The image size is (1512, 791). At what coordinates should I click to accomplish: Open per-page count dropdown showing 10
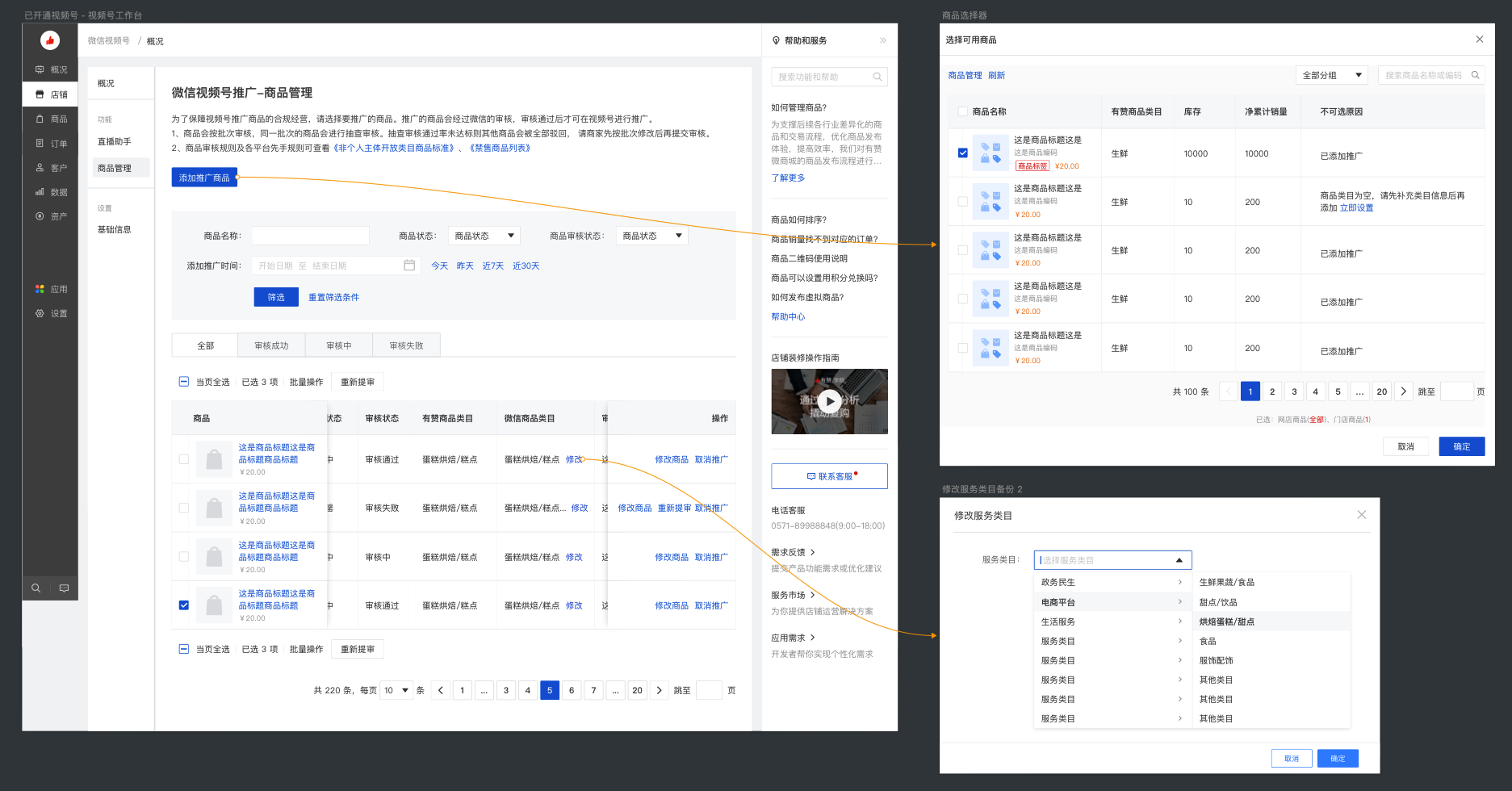(396, 690)
